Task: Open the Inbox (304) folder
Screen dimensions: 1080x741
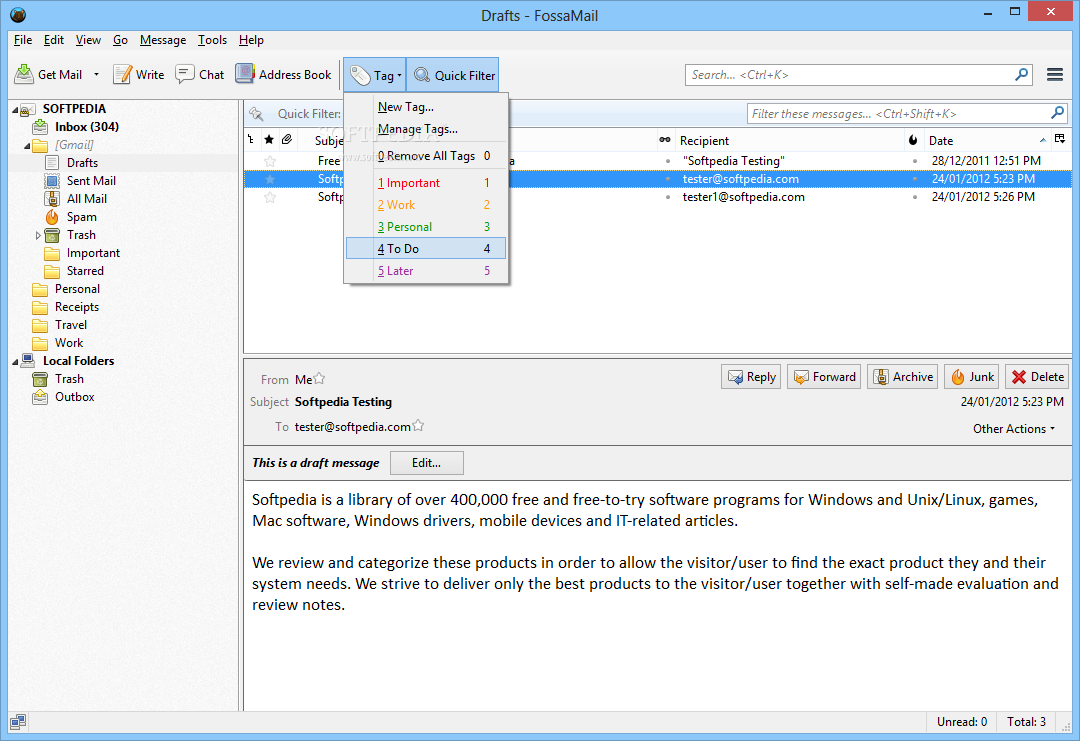Action: pyautogui.click(x=87, y=127)
